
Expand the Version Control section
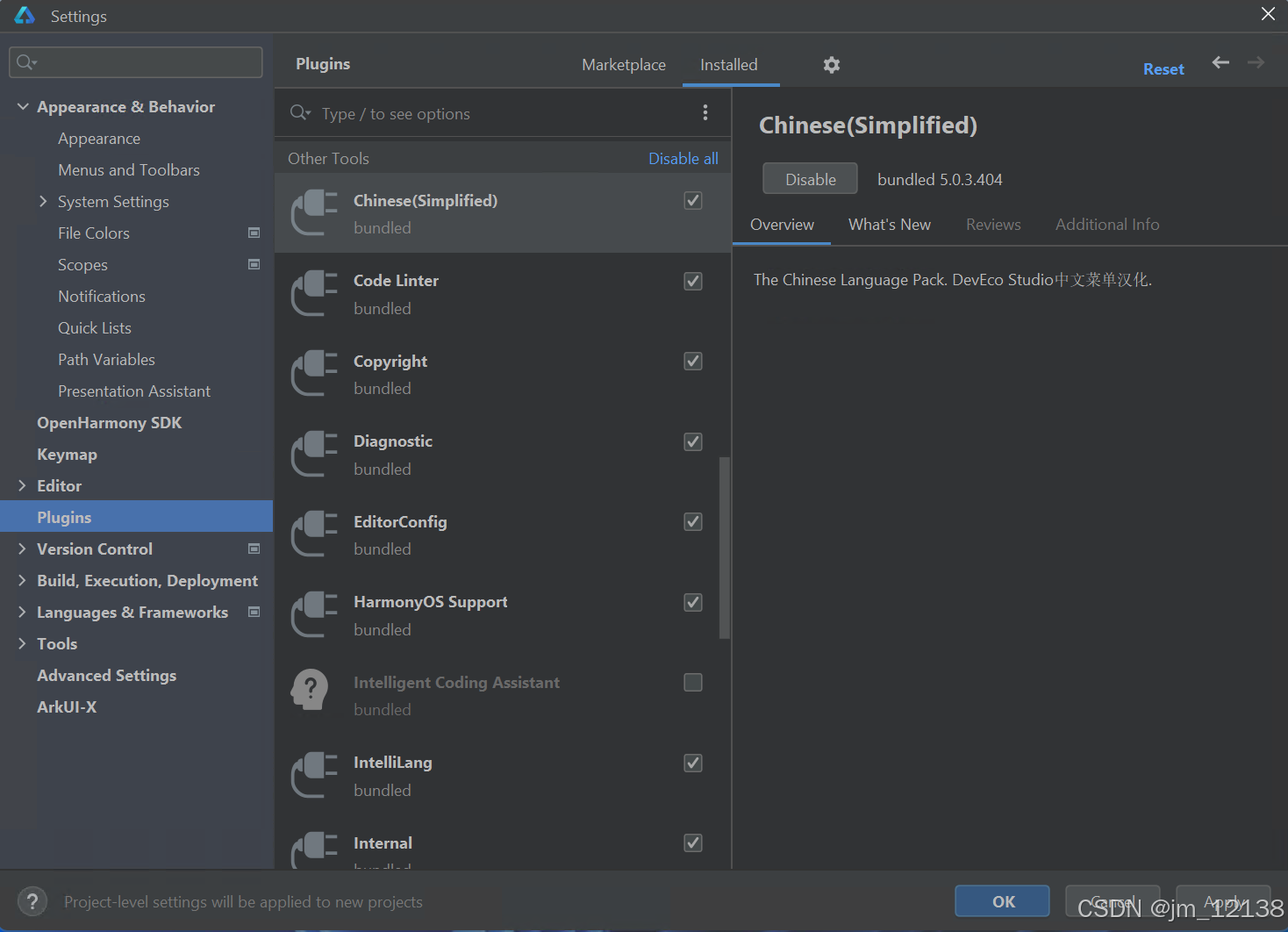[22, 548]
